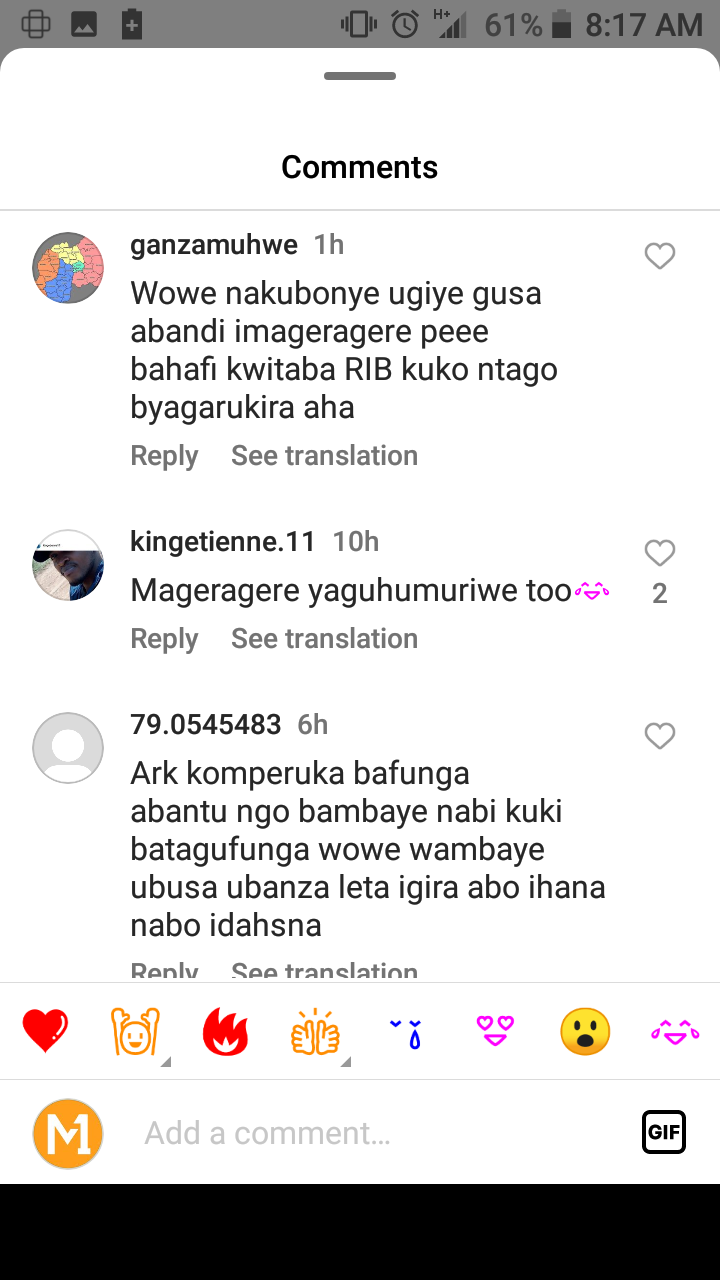The height and width of the screenshot is (1280, 720).
Task: Add the crying face emoji reaction
Action: 406,1032
